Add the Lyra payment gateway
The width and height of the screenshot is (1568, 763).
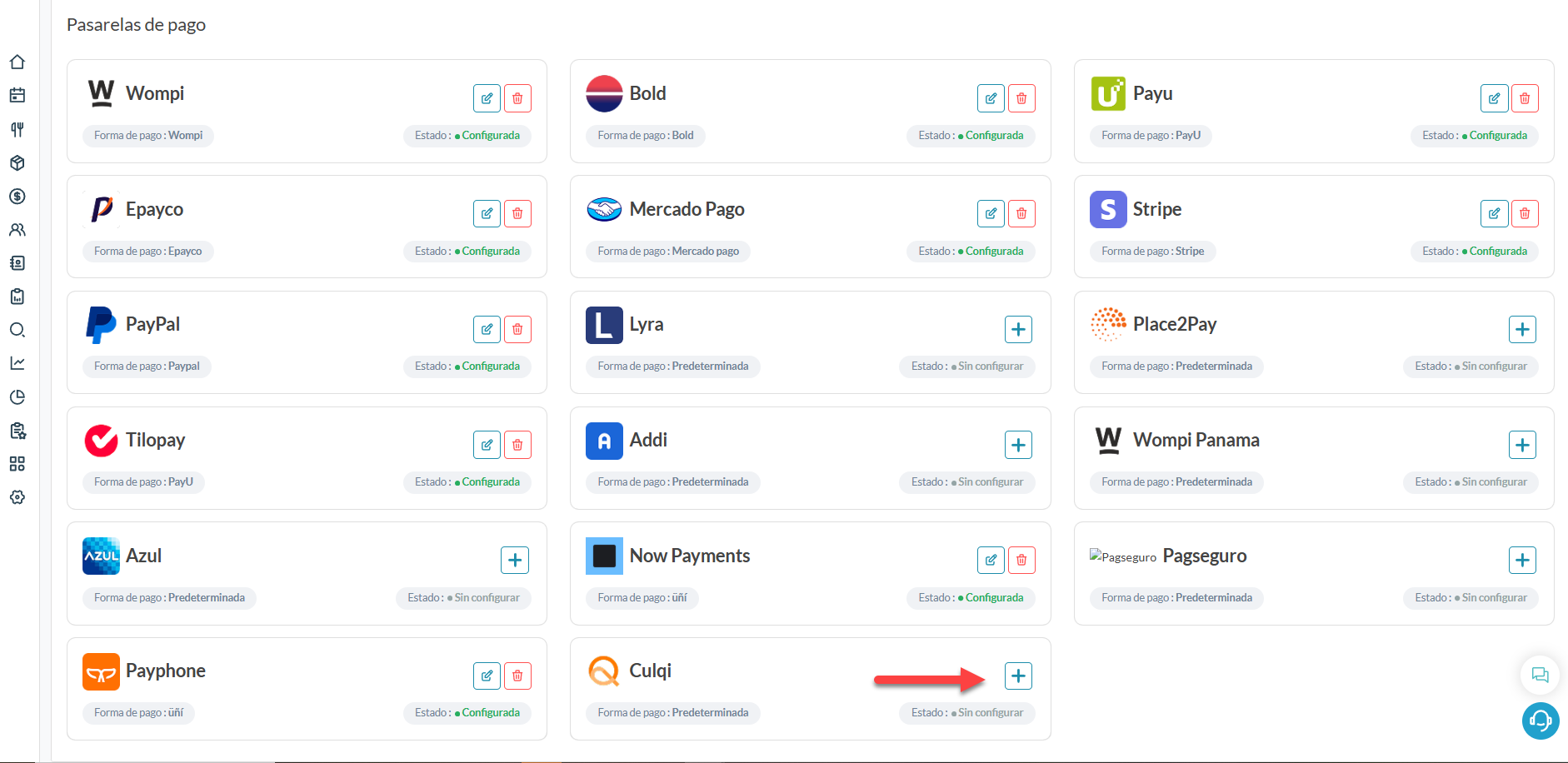1018,329
